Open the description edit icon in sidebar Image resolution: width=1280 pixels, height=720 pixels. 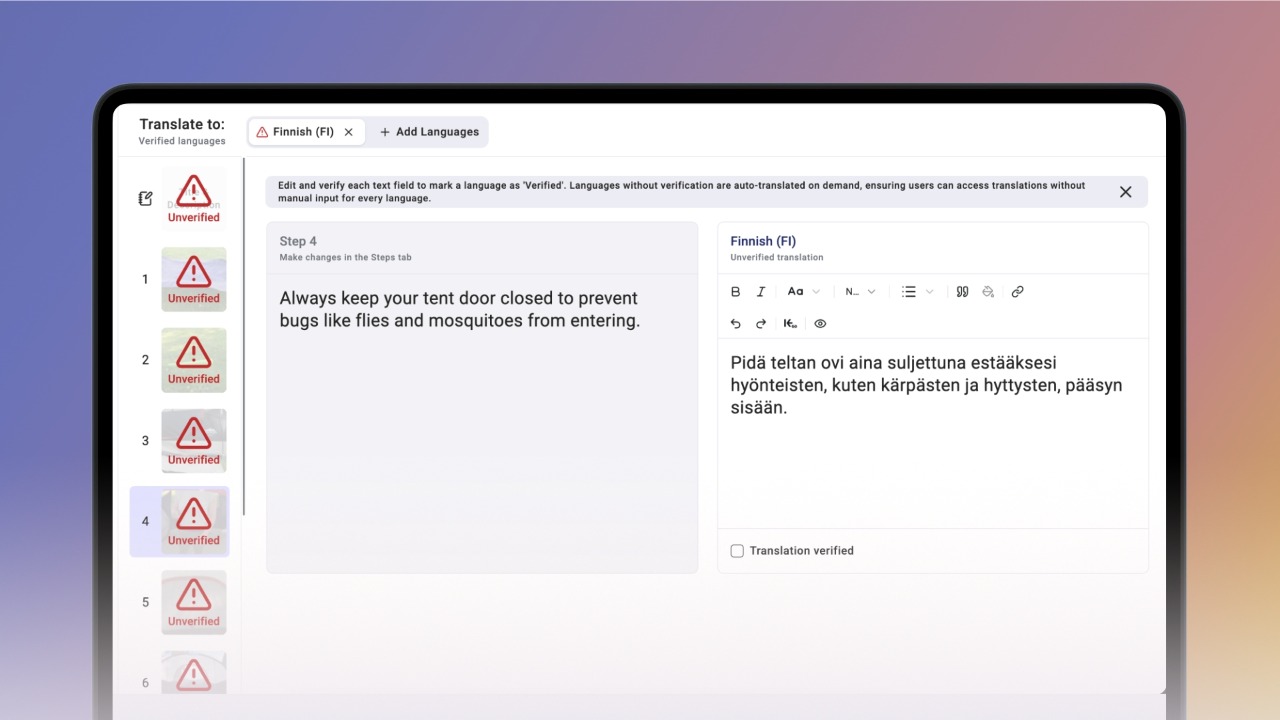click(x=145, y=198)
